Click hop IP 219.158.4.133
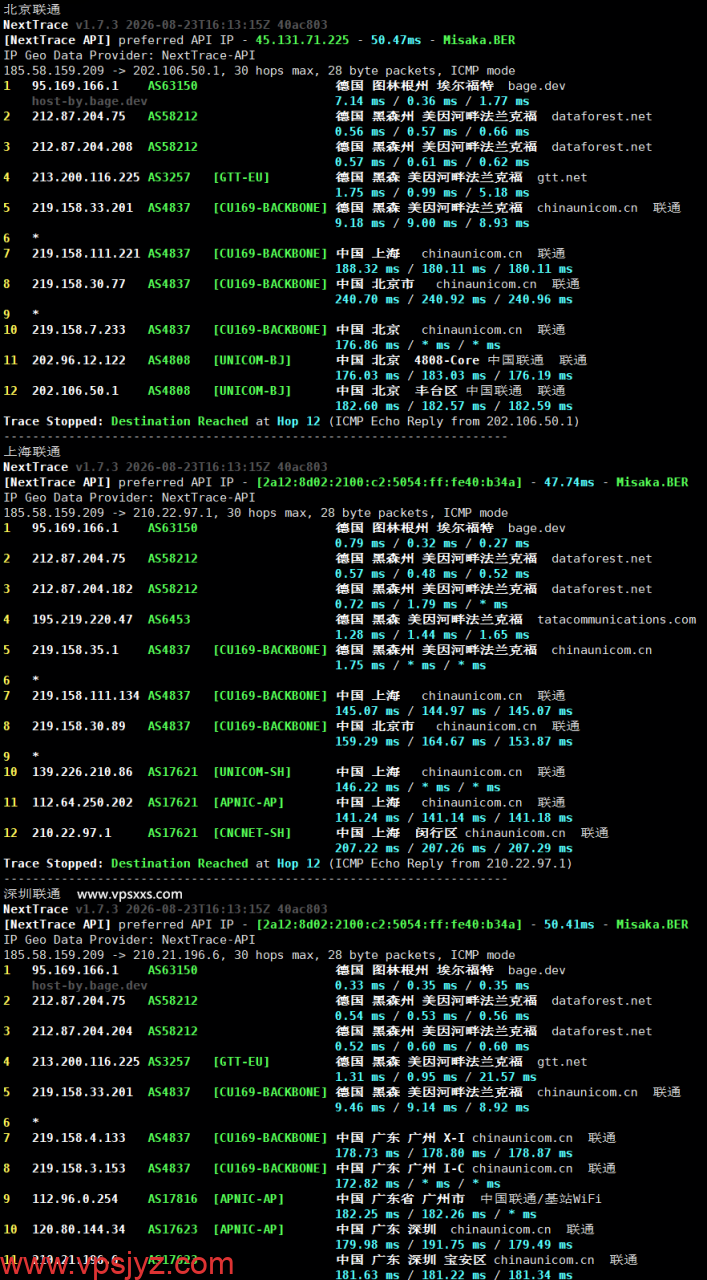The width and height of the screenshot is (707, 1280). point(79,1138)
